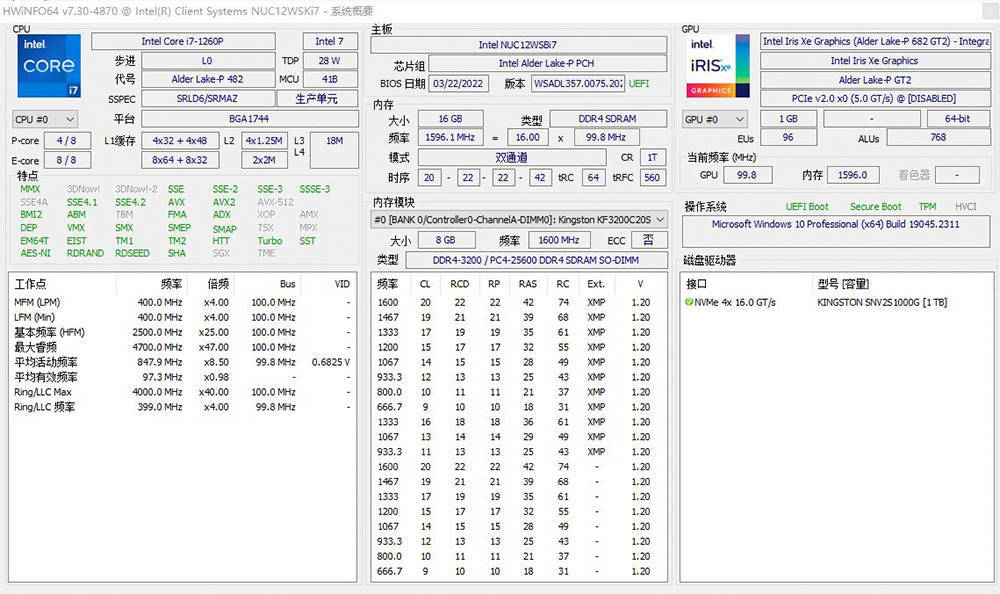
Task: Click the Secure Boot status indicator
Action: pos(875,206)
